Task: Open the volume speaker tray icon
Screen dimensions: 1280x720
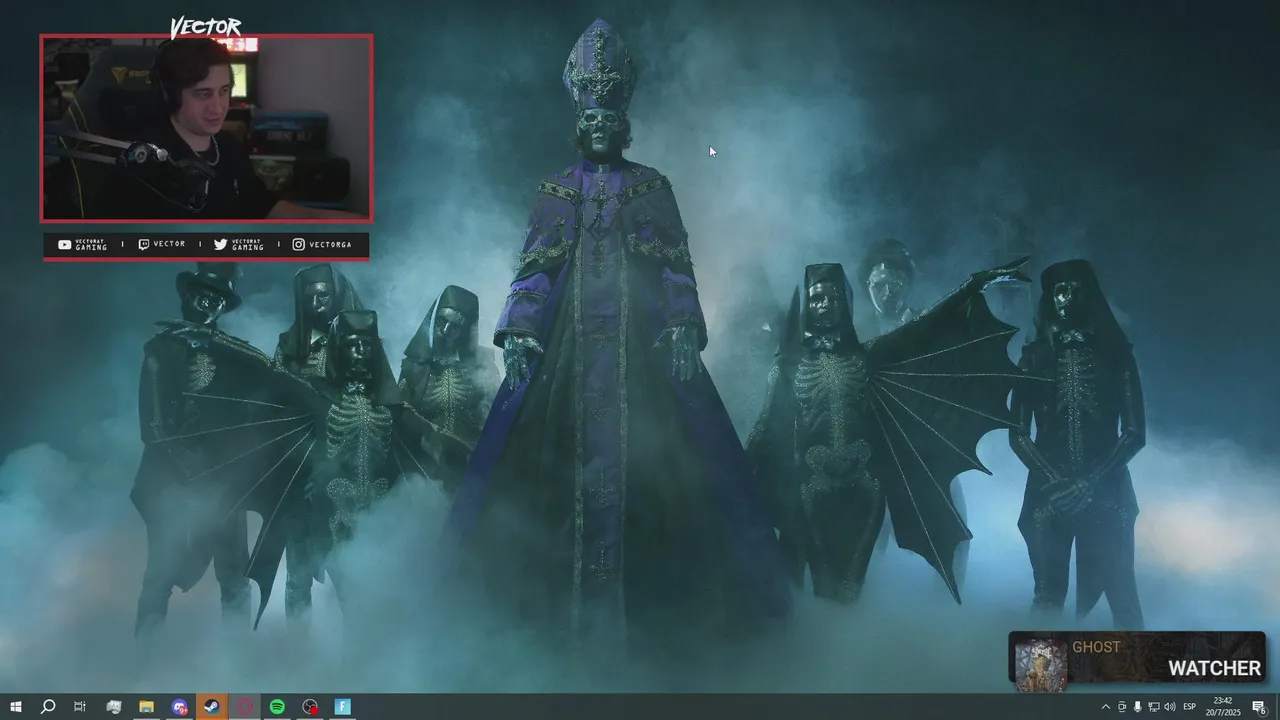Action: pos(1170,707)
